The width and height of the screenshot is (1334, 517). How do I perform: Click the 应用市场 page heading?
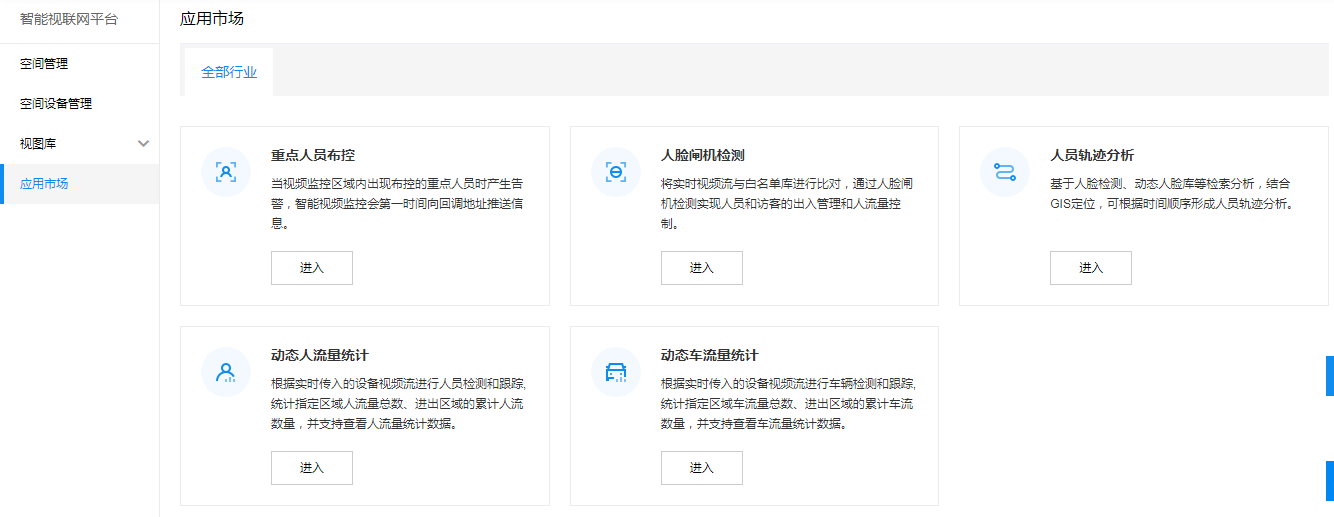(212, 19)
